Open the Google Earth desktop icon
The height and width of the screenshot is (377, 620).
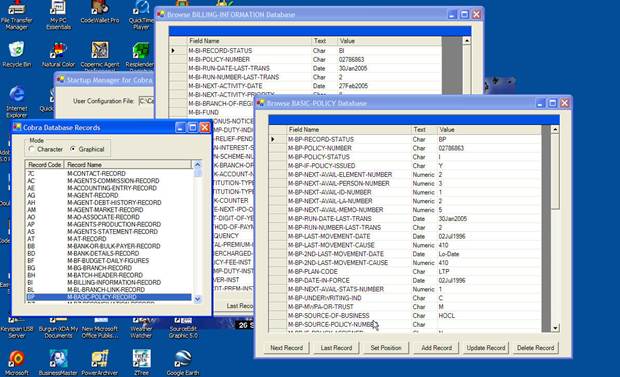(183, 362)
